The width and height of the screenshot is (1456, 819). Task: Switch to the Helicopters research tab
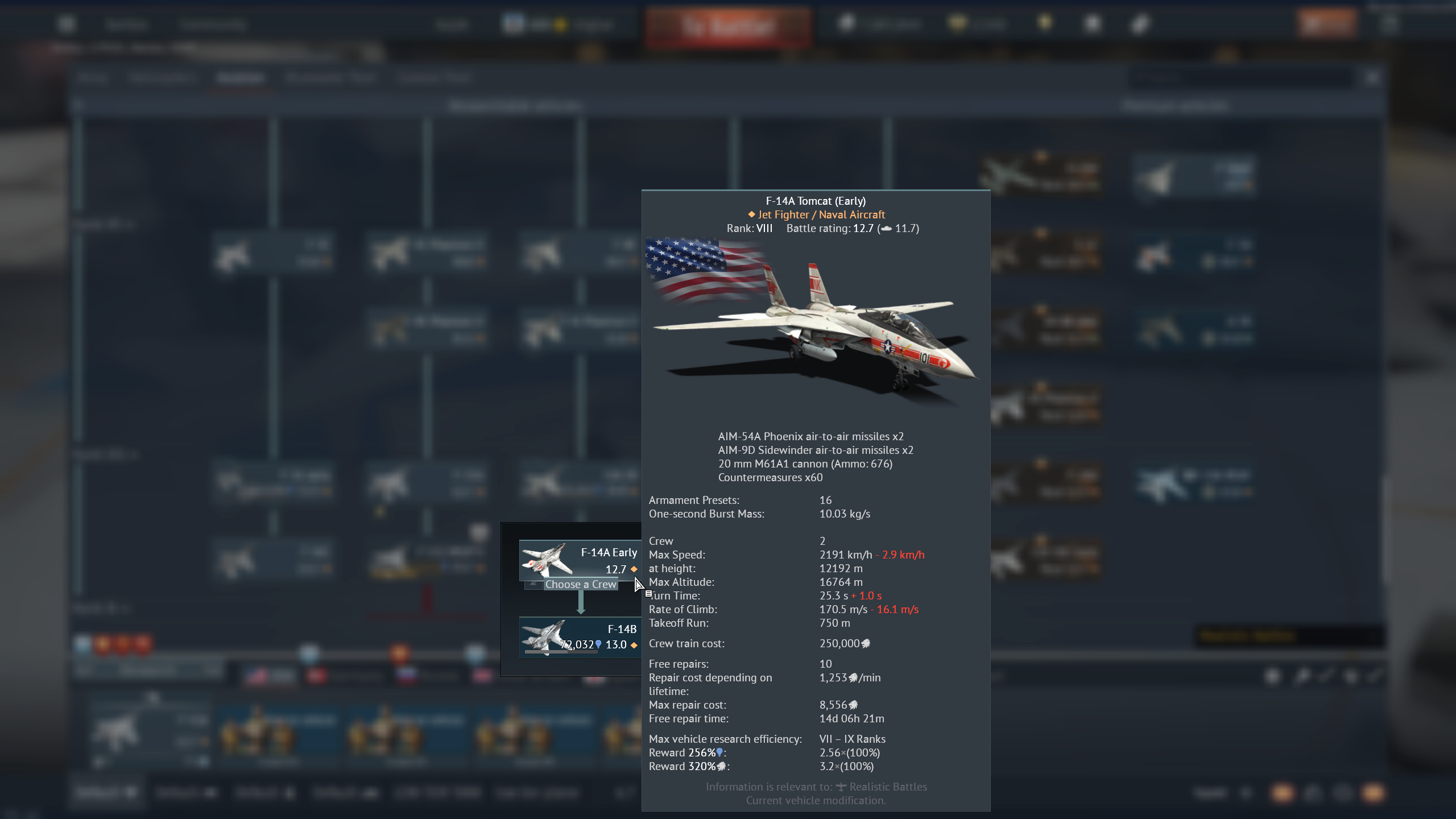point(163,78)
